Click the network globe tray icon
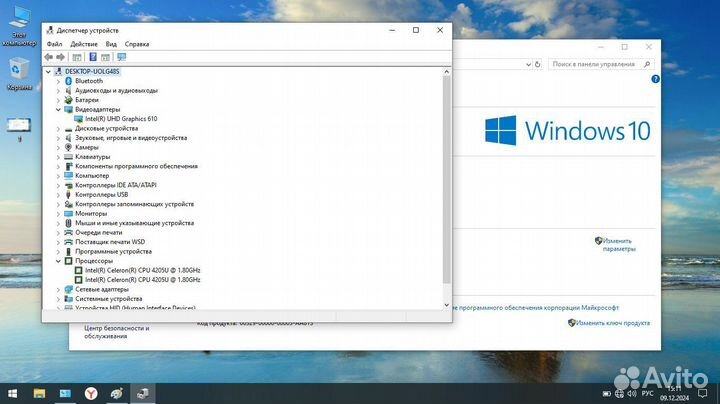This screenshot has width=720, height=404. 619,393
